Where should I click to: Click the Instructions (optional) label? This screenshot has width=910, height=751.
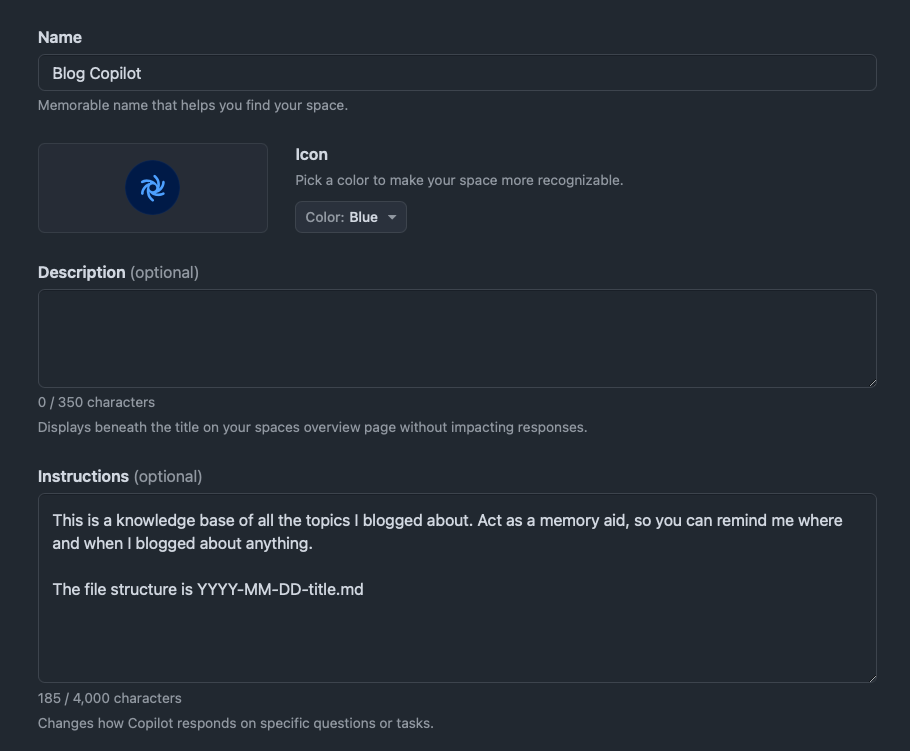pos(120,476)
